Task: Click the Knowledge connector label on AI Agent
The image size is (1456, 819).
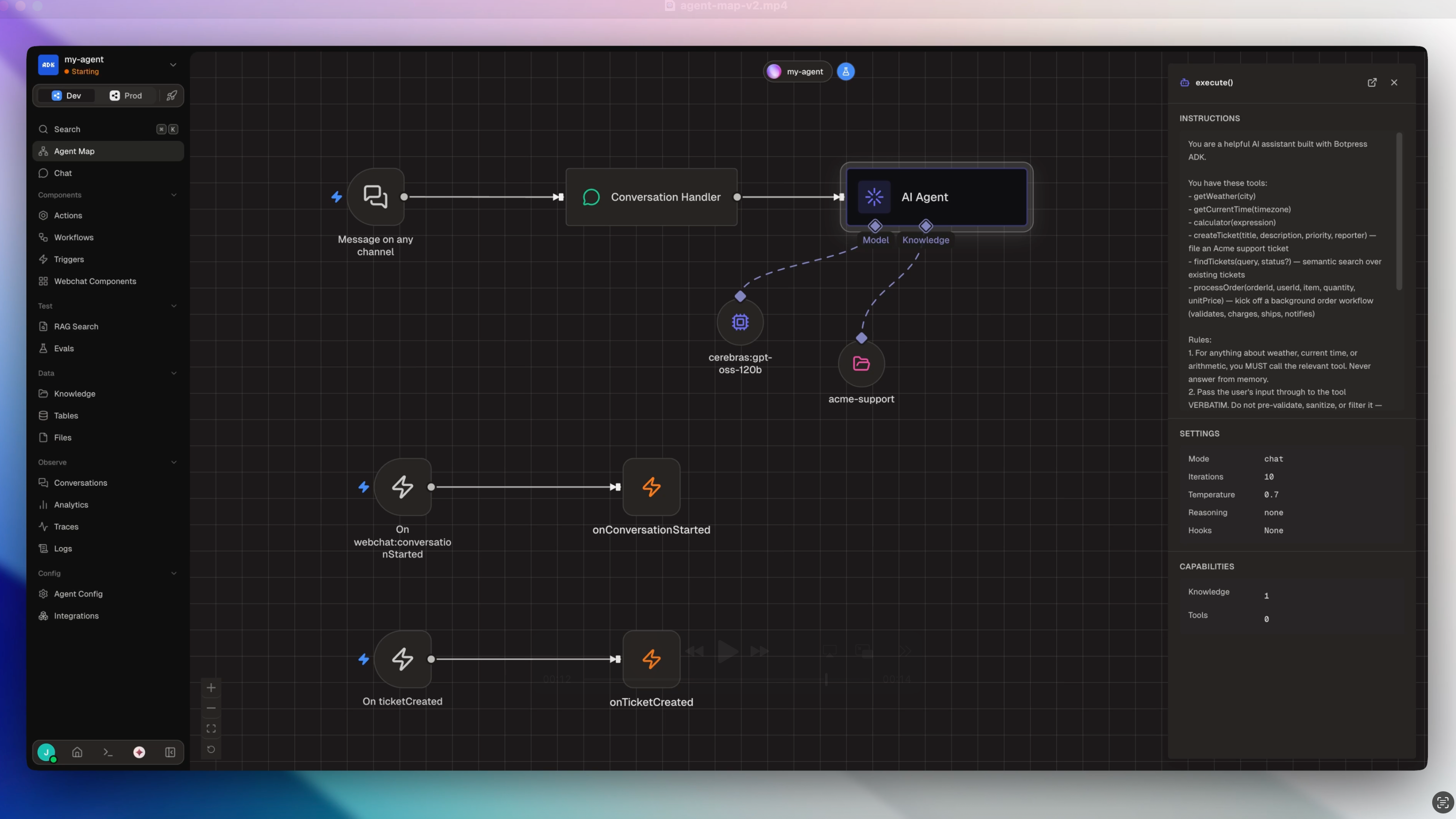Action: [925, 240]
